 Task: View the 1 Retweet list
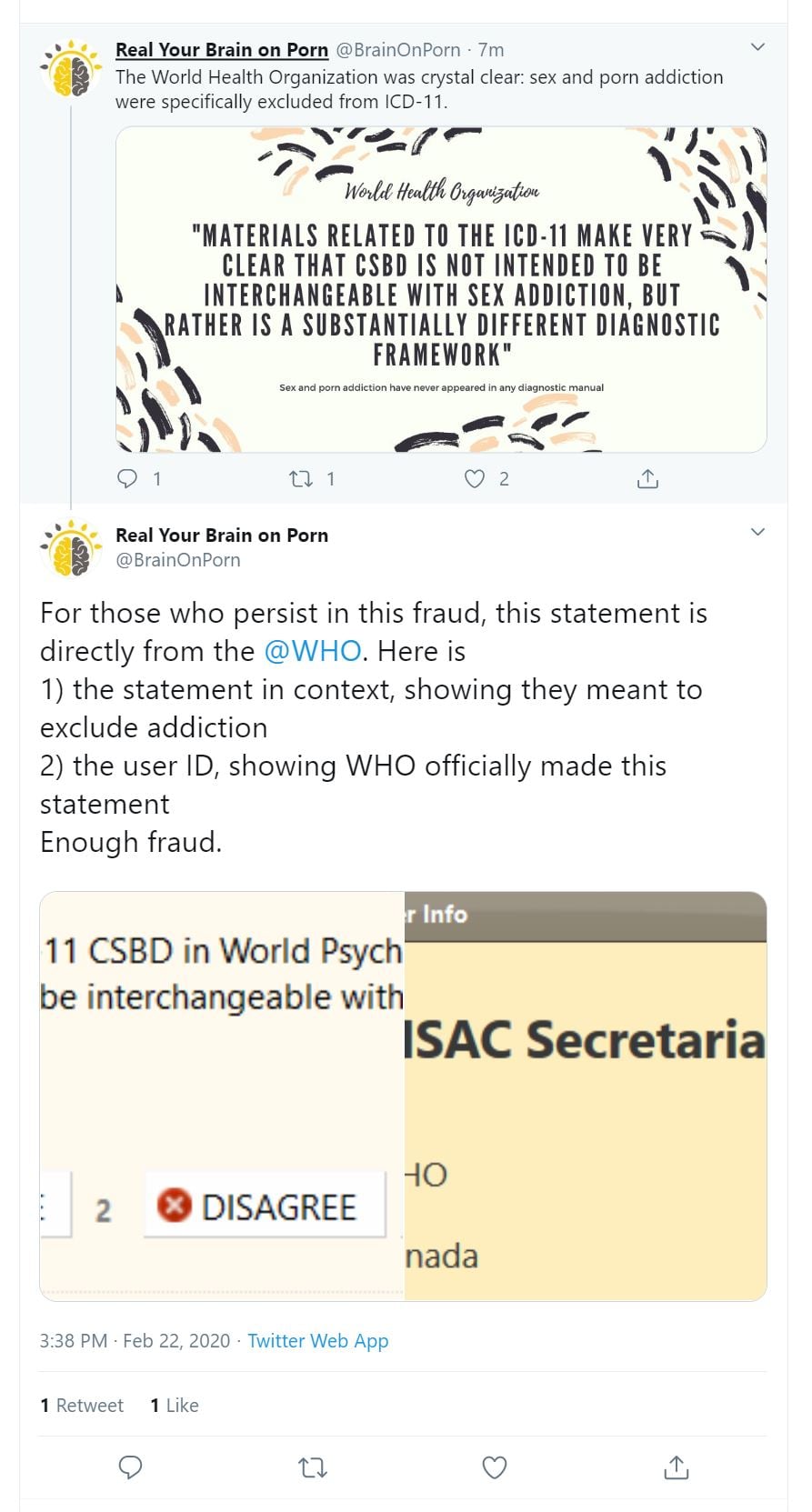pos(82,1405)
